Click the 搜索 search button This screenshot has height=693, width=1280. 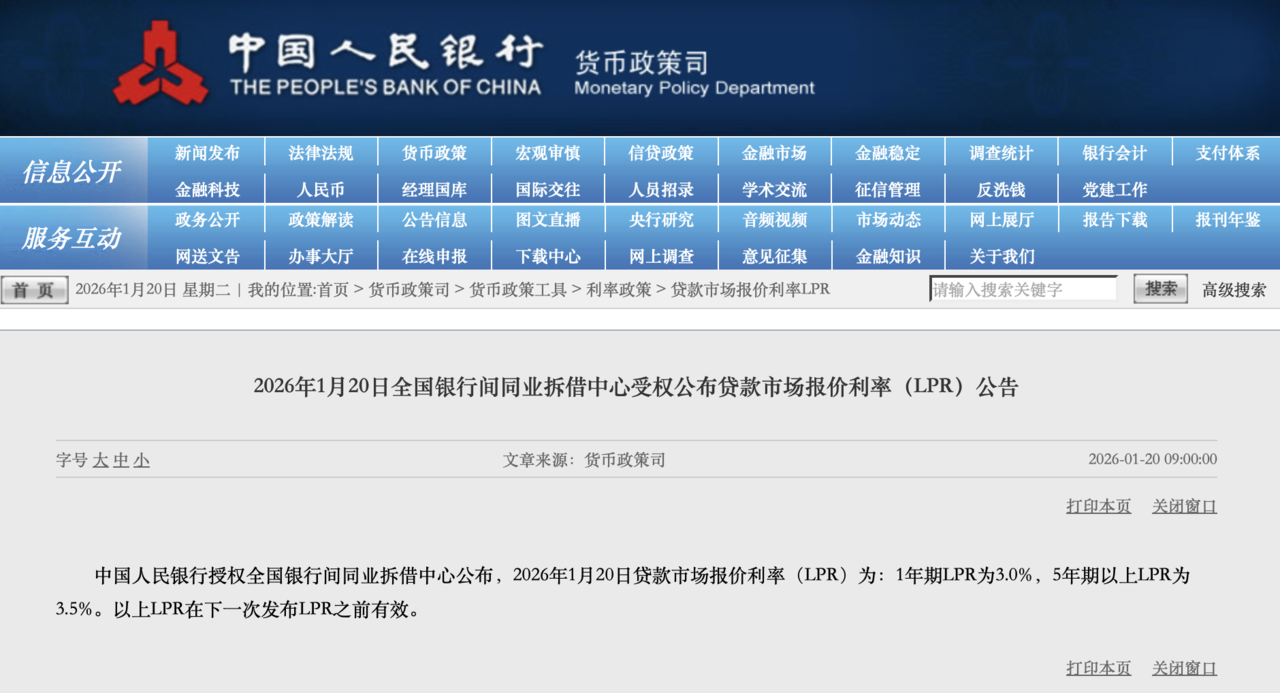click(x=1159, y=288)
